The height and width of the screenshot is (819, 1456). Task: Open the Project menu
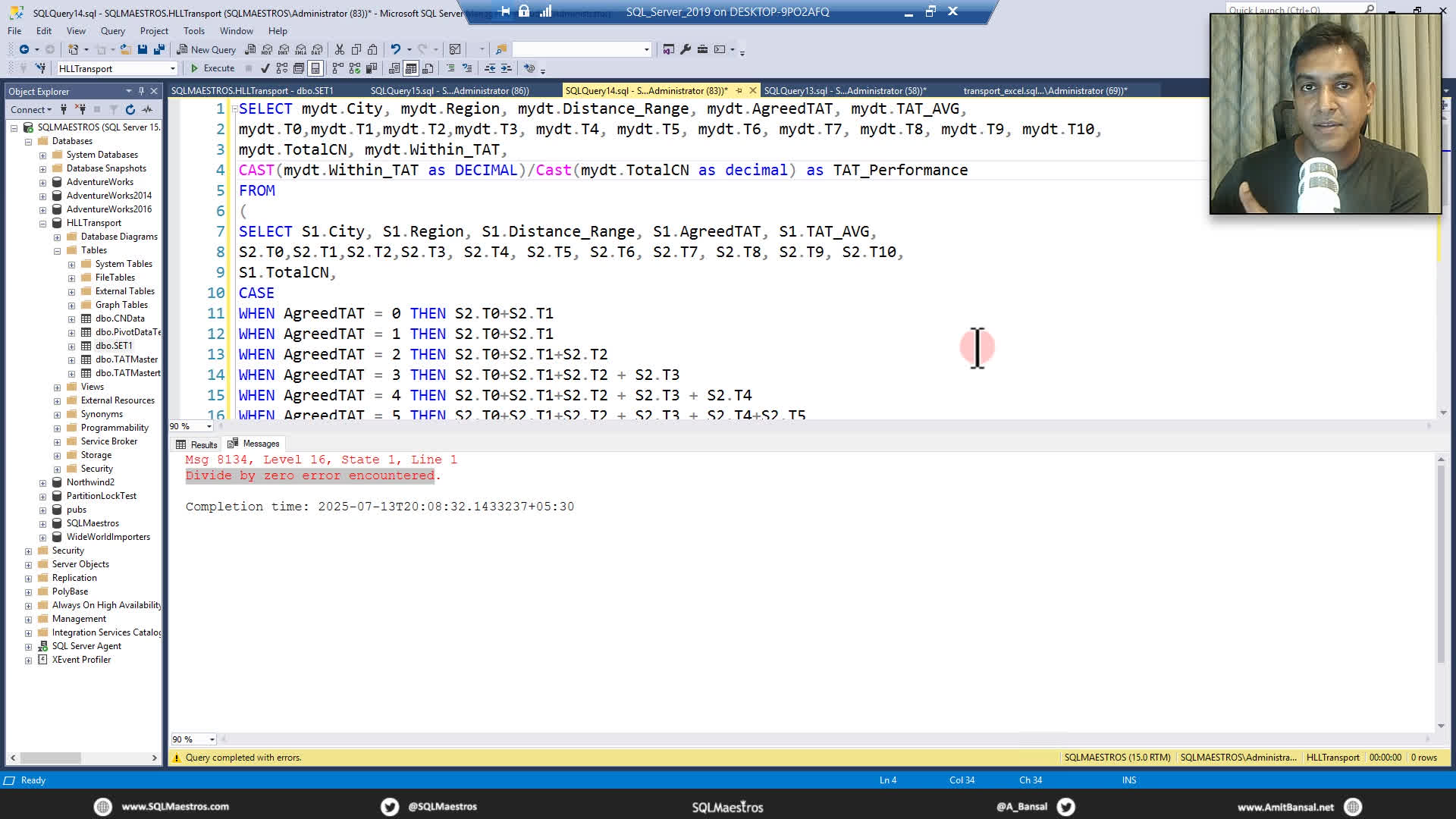154,31
